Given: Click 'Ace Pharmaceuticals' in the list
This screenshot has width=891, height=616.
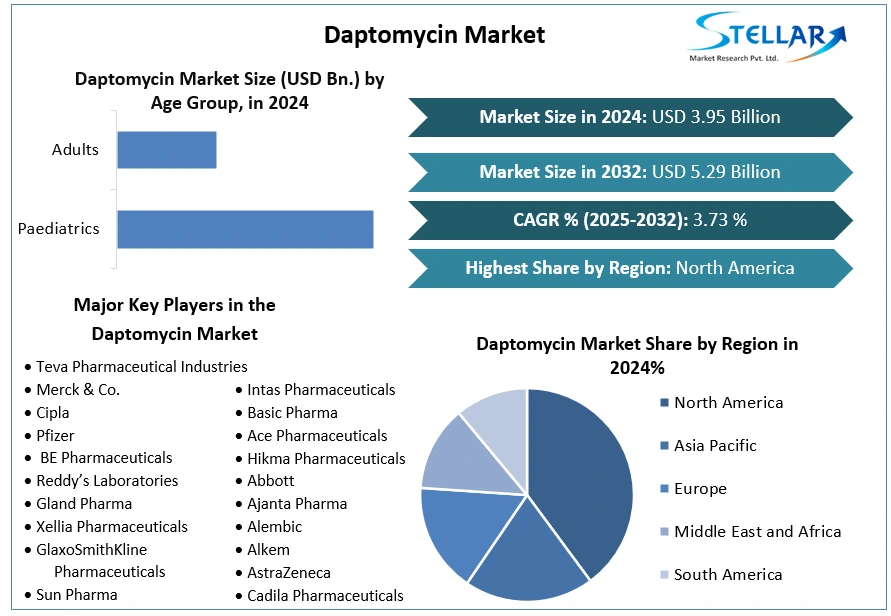Looking at the screenshot, I should click(317, 436).
